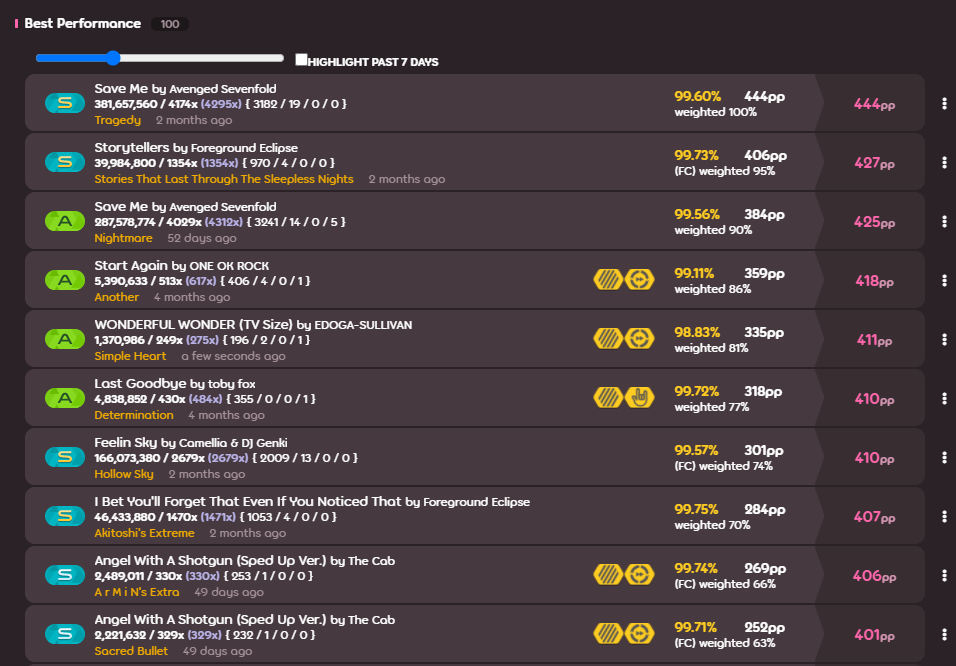Enable the Highlight Past 7 Days checkbox
Screen dimensions: 956x666
click(x=302, y=60)
